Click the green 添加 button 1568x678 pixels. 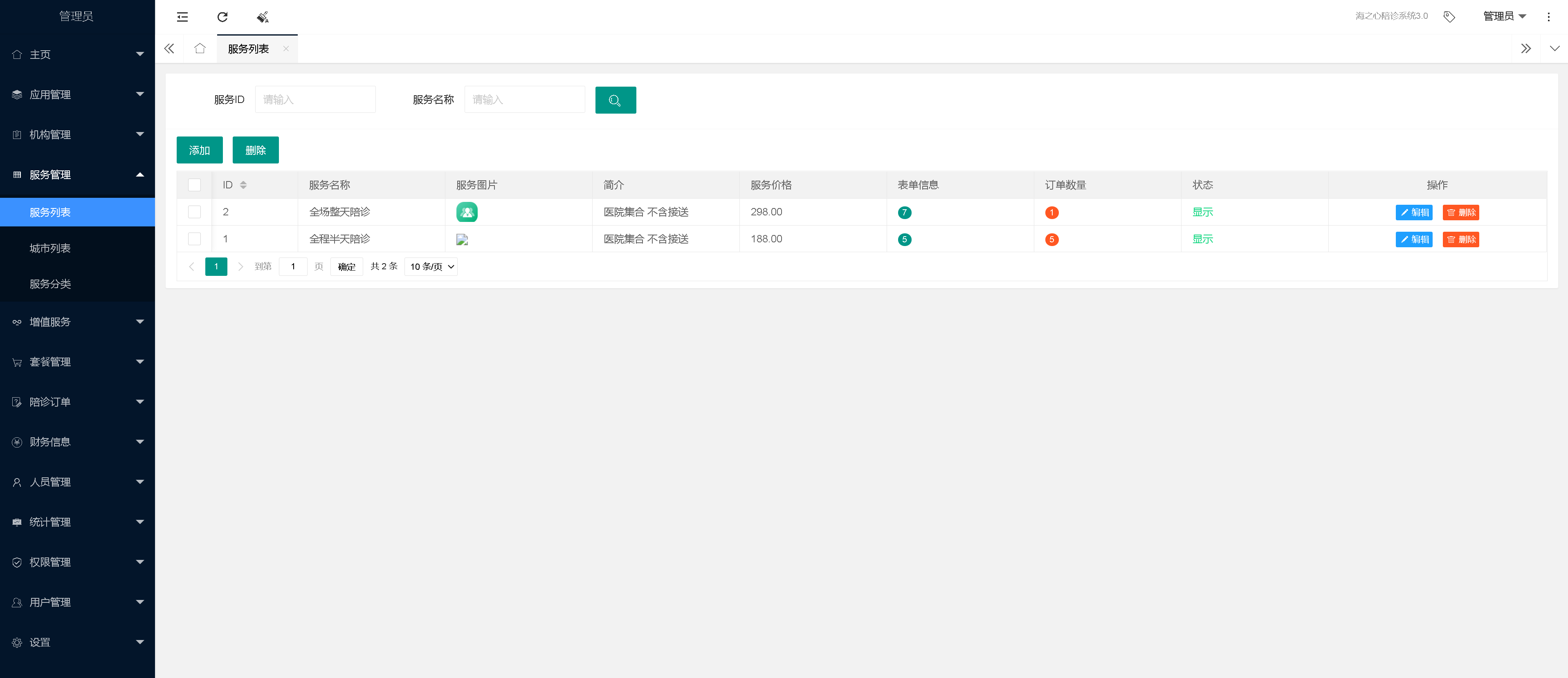[x=199, y=150]
